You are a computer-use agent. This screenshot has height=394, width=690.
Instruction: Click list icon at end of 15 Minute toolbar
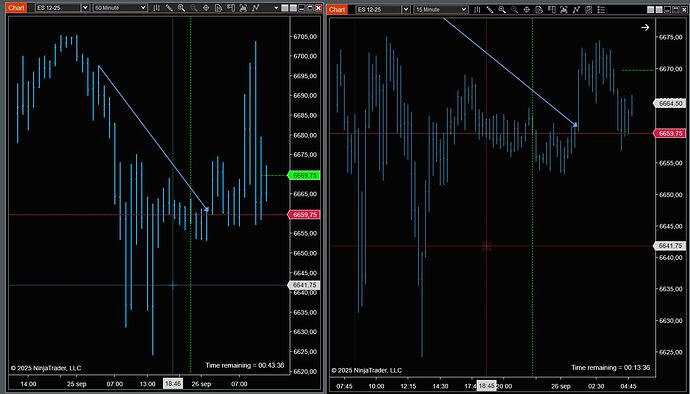pyautogui.click(x=601, y=10)
